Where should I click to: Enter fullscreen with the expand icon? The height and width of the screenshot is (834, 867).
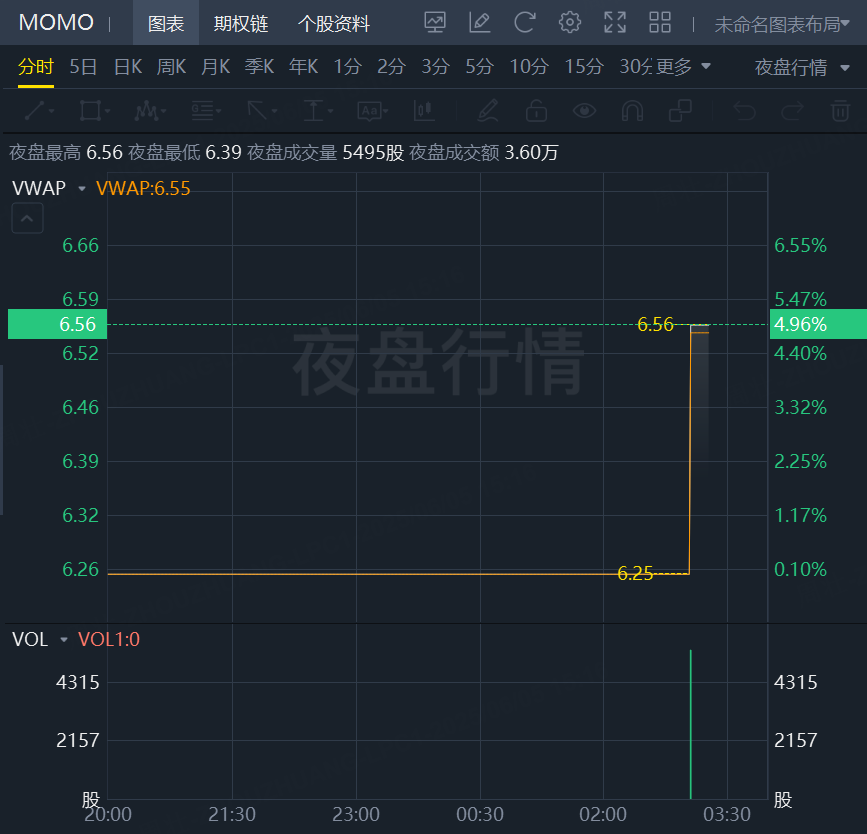(615, 23)
